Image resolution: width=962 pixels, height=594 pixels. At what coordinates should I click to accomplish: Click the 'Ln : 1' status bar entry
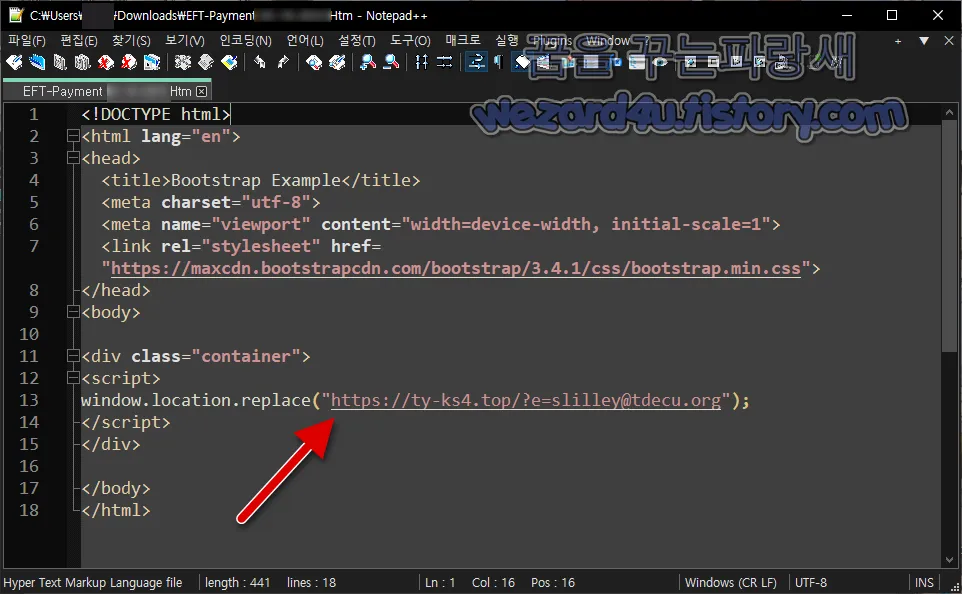(440, 582)
